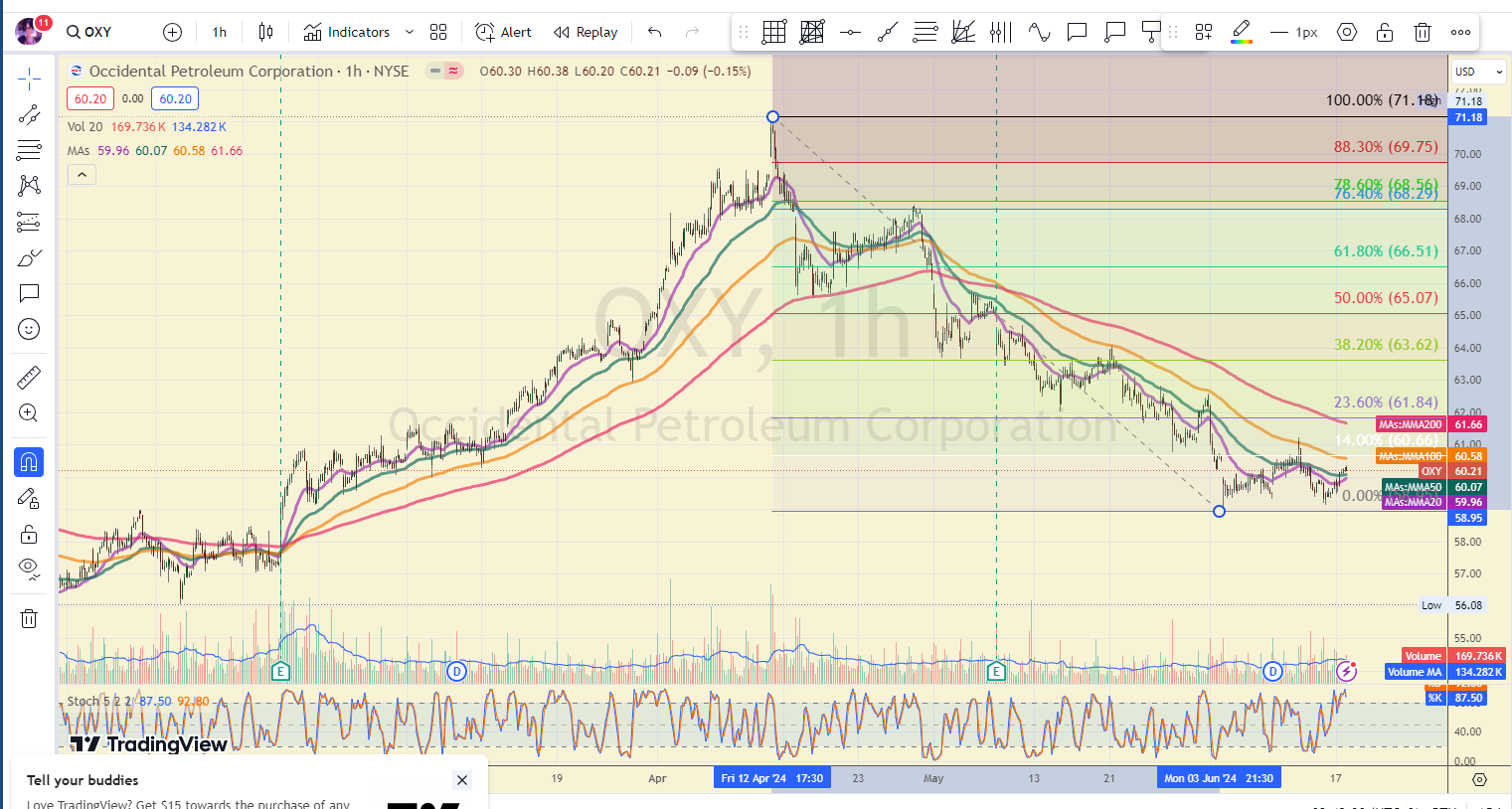
Task: Select trend line tool in favorites
Action: (888, 32)
